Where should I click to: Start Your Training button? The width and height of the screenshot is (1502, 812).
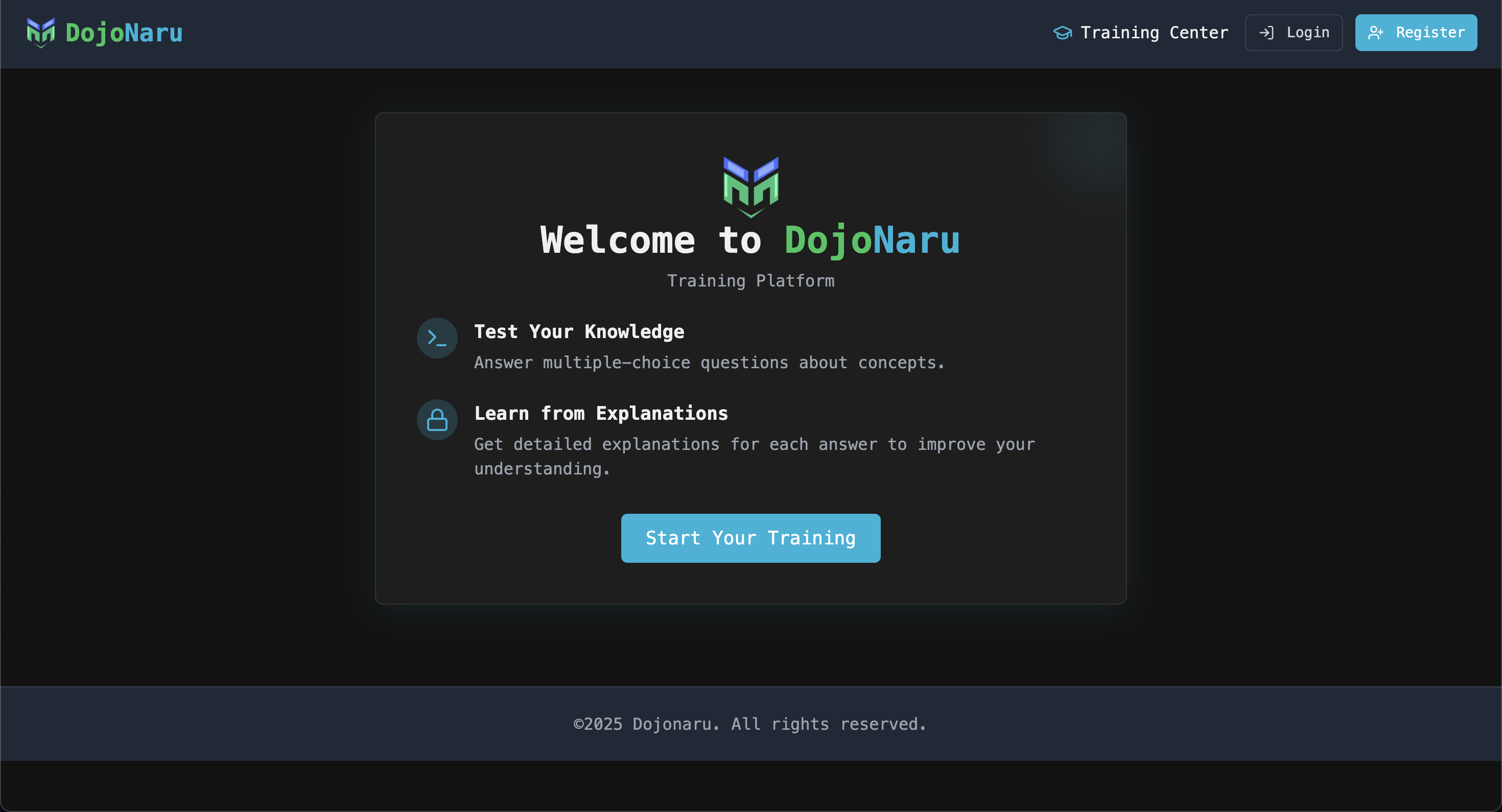pyautogui.click(x=750, y=538)
